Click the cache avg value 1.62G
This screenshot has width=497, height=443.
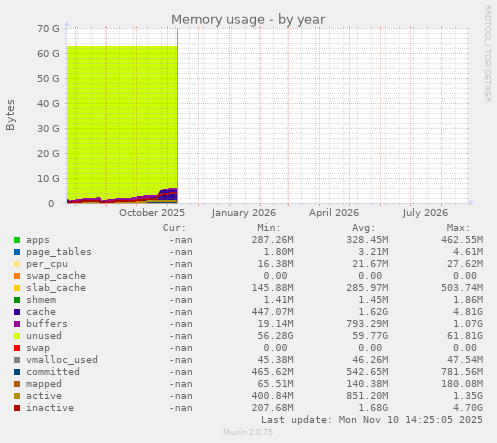(373, 312)
